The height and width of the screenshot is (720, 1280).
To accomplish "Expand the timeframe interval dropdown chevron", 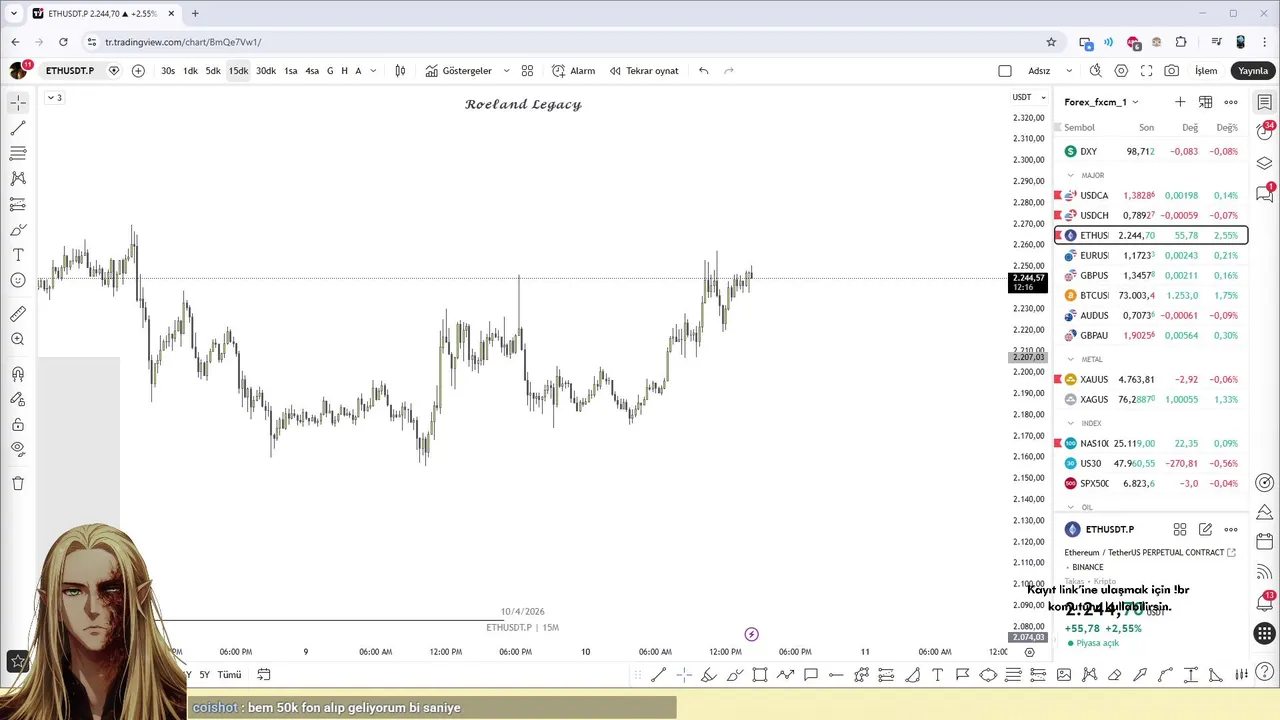I will [373, 71].
